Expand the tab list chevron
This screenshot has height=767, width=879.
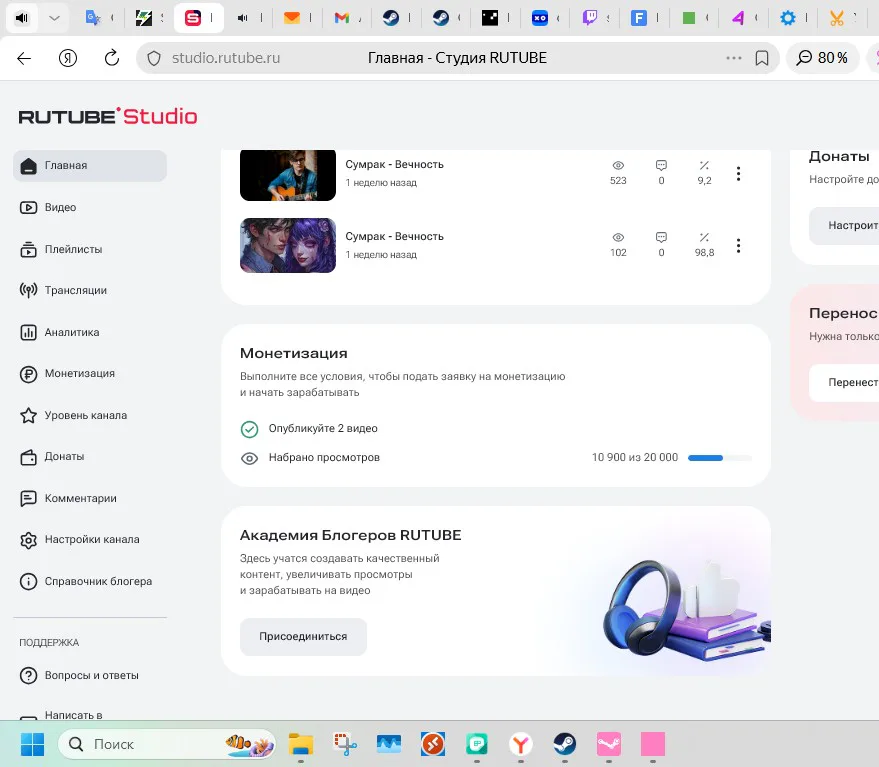pyautogui.click(x=54, y=18)
